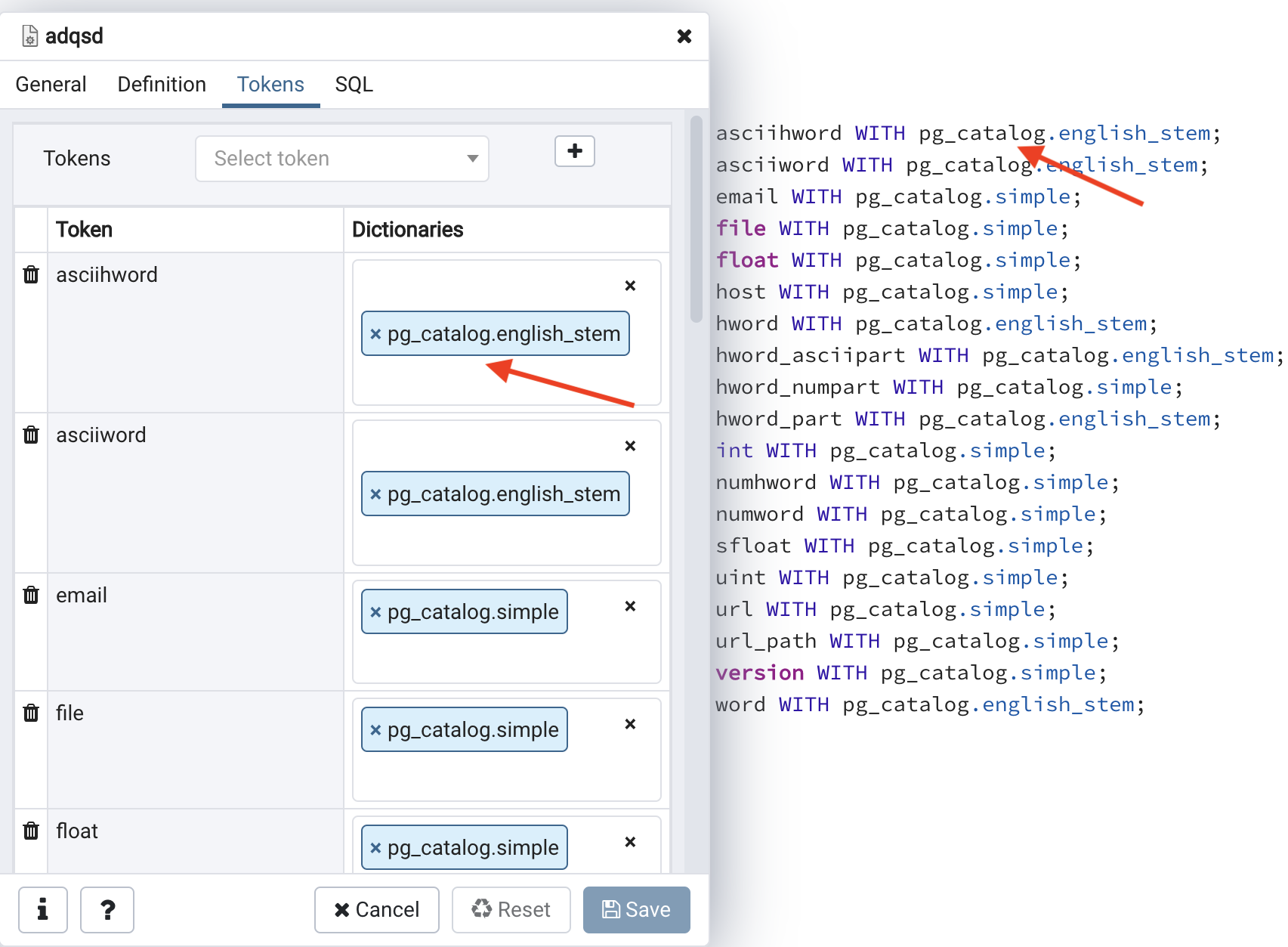
Task: Remove the file token row
Action: tap(31, 713)
